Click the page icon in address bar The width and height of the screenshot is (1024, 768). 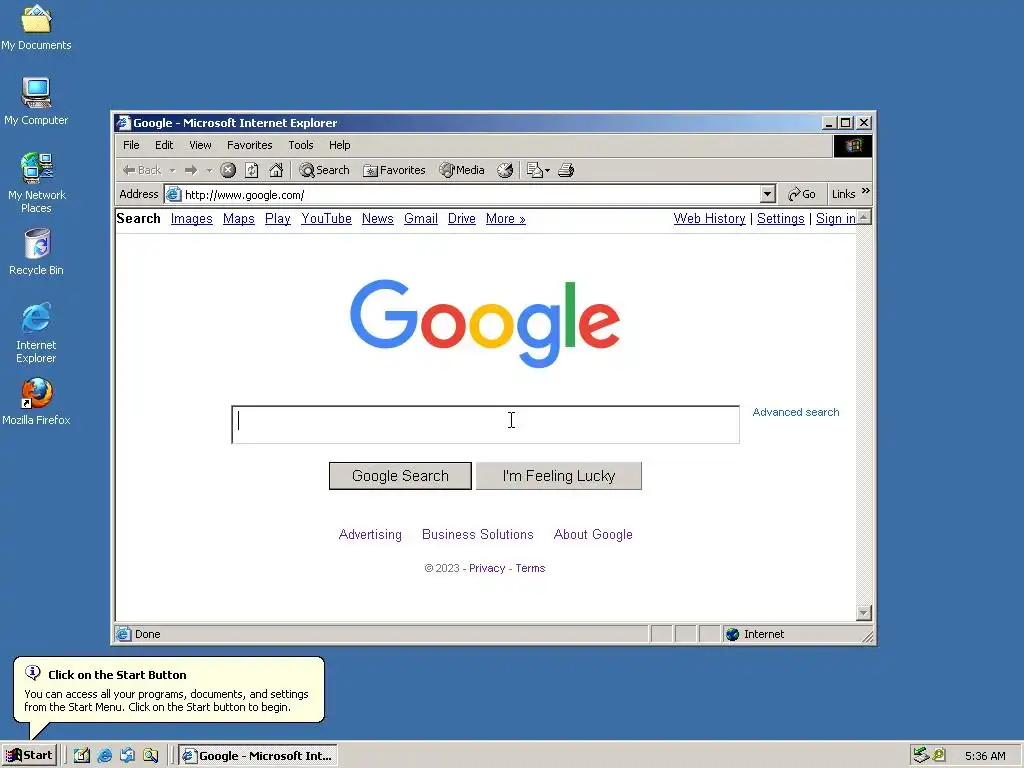[x=173, y=195]
